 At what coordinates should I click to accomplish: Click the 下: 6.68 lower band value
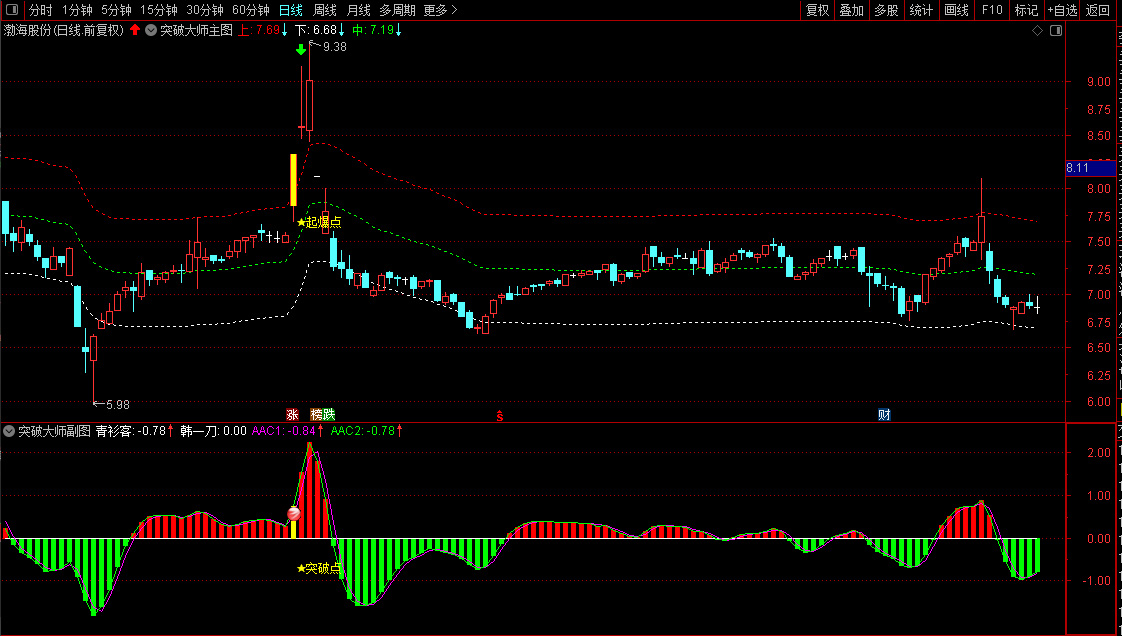[x=320, y=30]
